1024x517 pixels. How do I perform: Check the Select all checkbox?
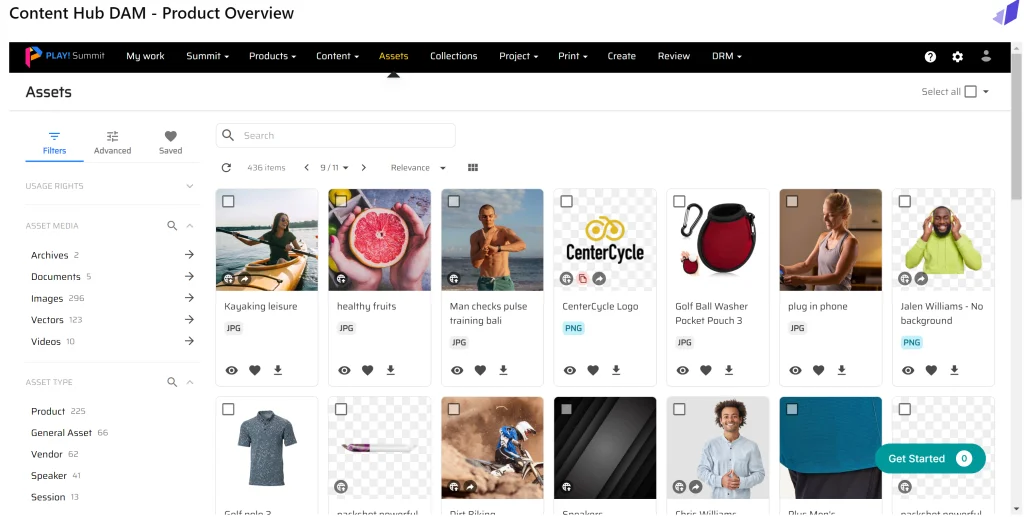[x=970, y=92]
